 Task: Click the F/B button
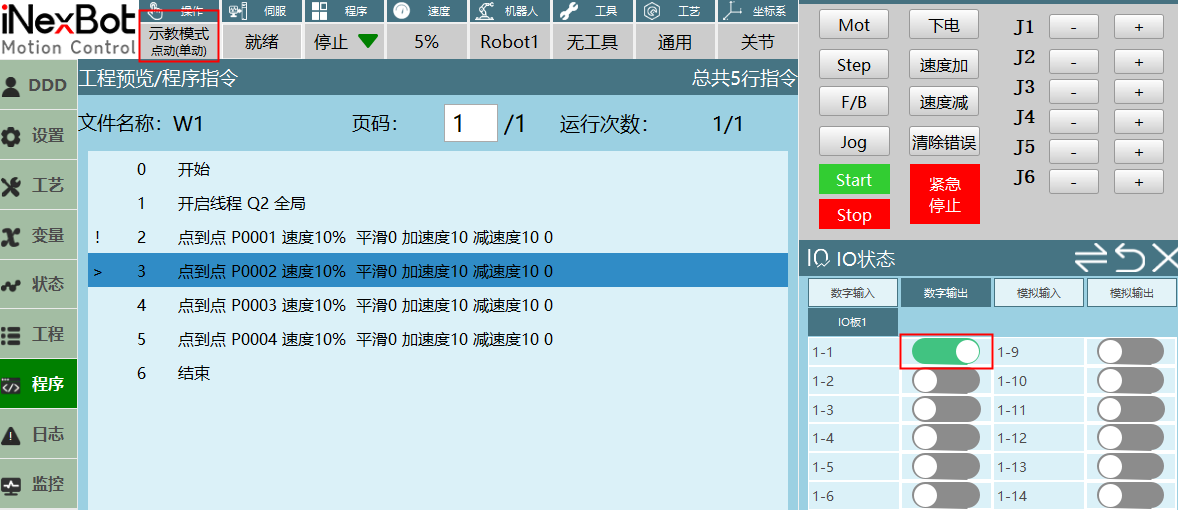tap(854, 101)
